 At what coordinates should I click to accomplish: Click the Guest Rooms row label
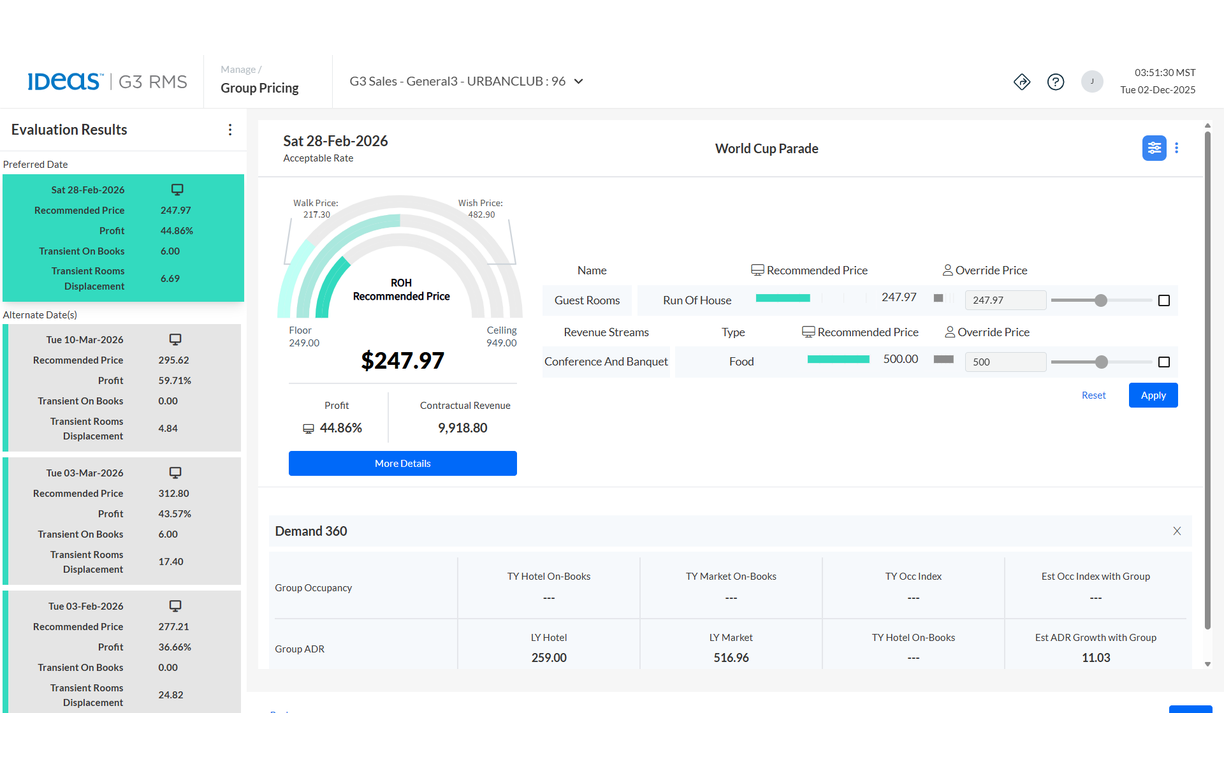point(587,300)
